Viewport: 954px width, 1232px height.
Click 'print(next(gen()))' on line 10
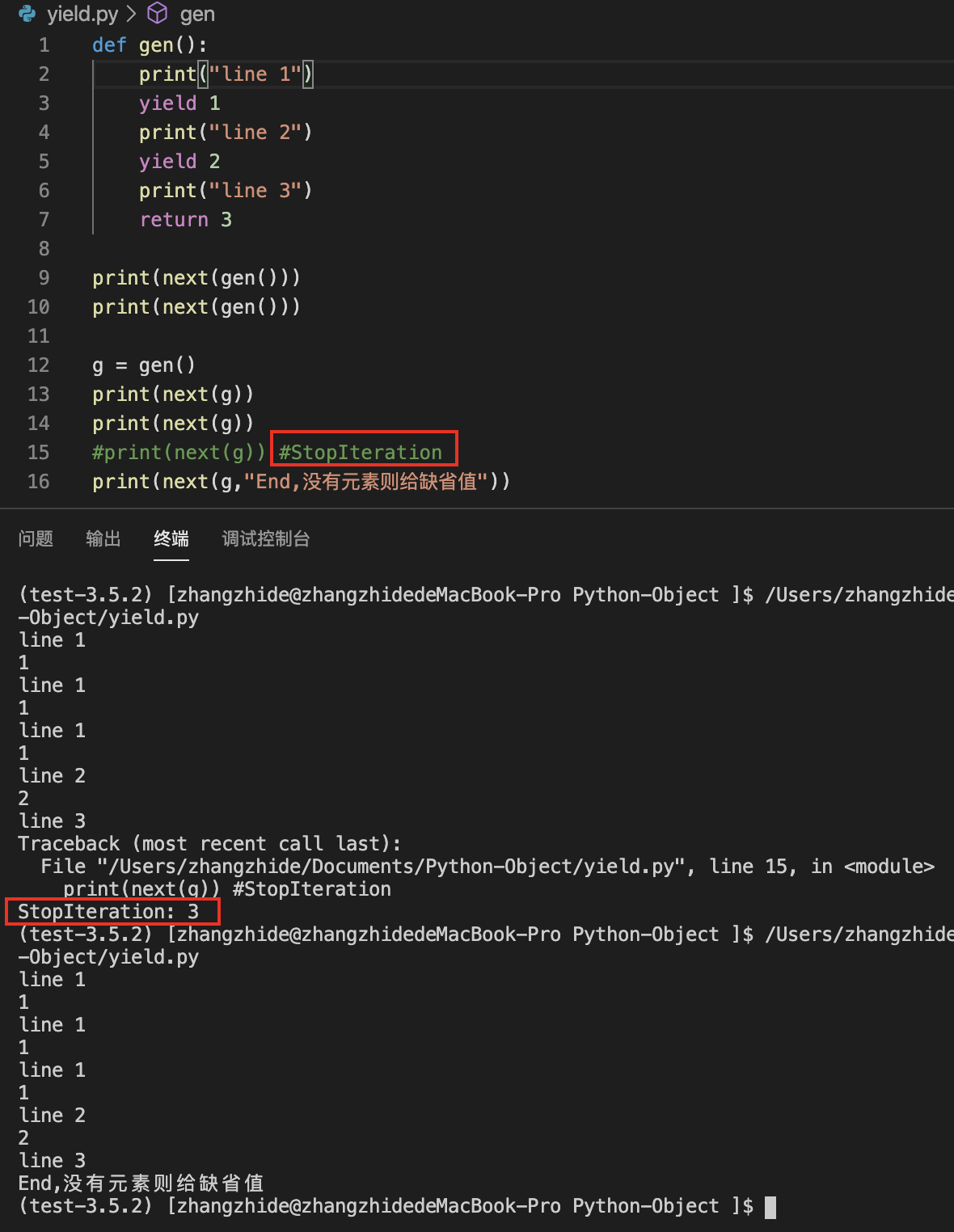click(196, 307)
